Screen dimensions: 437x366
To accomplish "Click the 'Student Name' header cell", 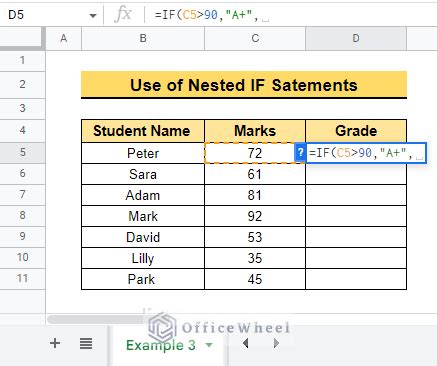I will 143,131.
